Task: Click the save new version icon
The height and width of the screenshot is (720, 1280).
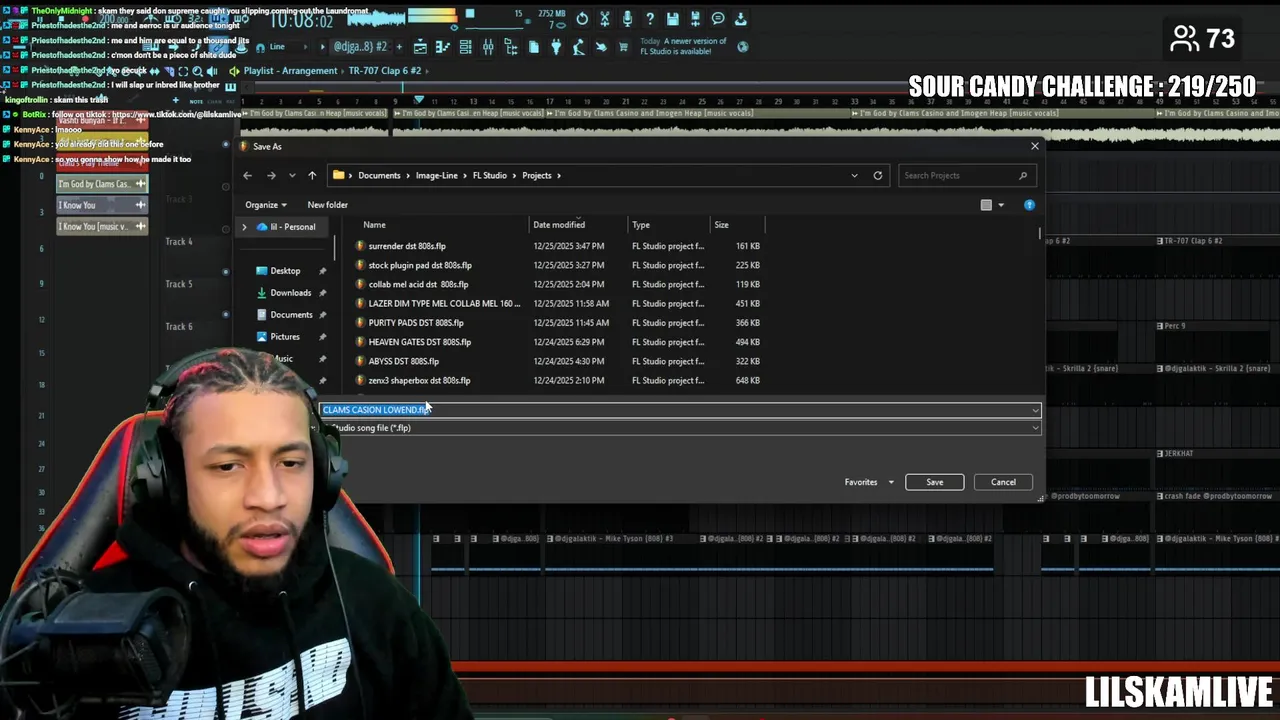Action: pyautogui.click(x=695, y=19)
